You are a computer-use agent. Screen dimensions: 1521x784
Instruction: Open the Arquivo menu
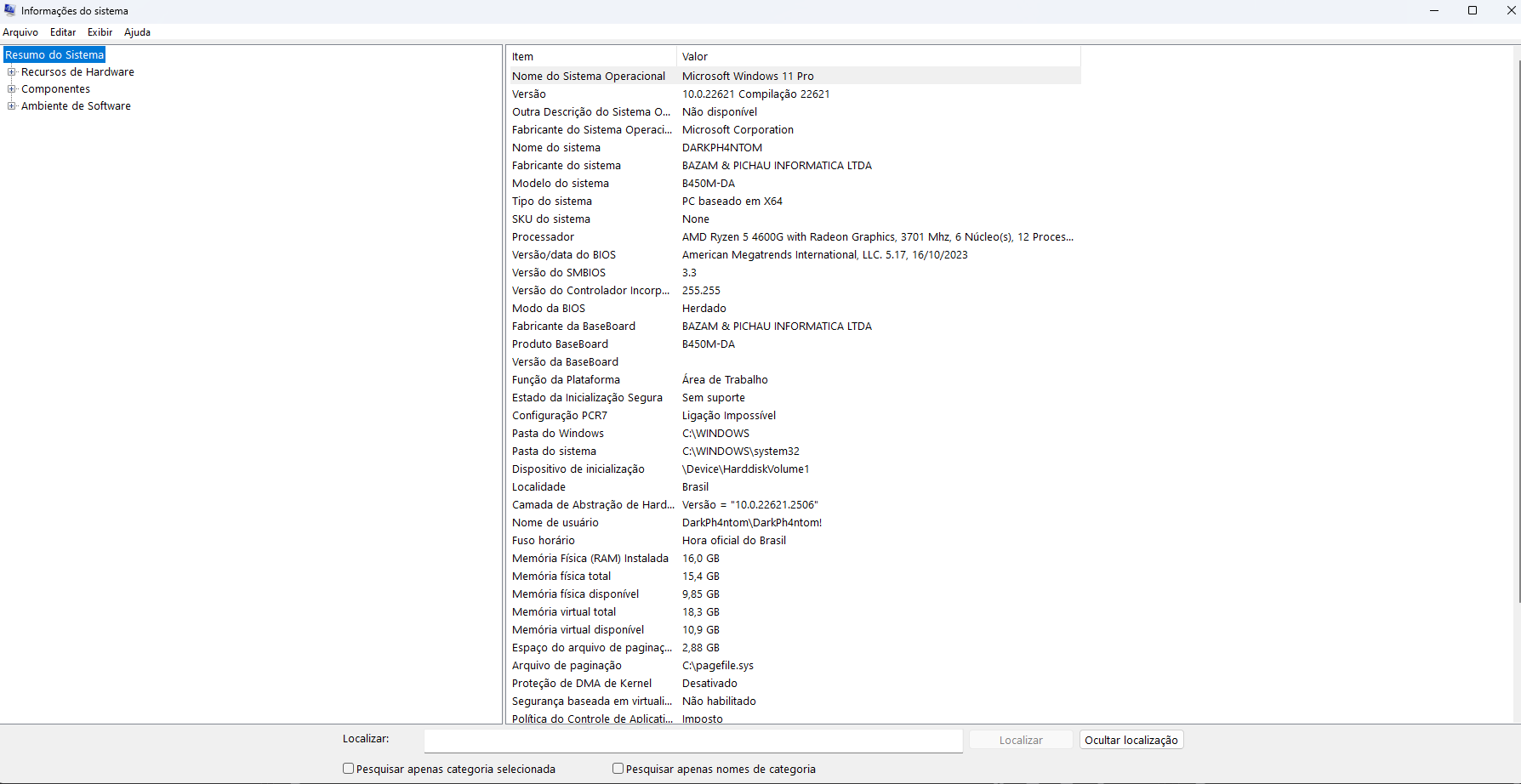click(x=20, y=32)
